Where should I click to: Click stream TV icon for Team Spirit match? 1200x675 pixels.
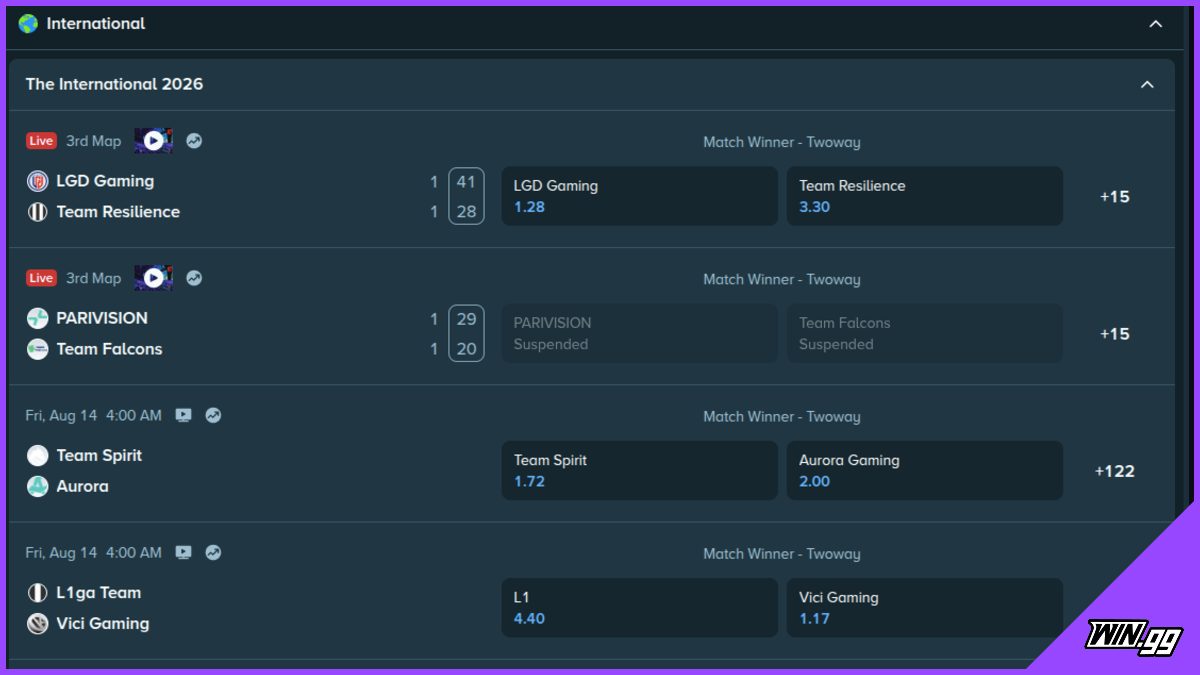click(183, 415)
